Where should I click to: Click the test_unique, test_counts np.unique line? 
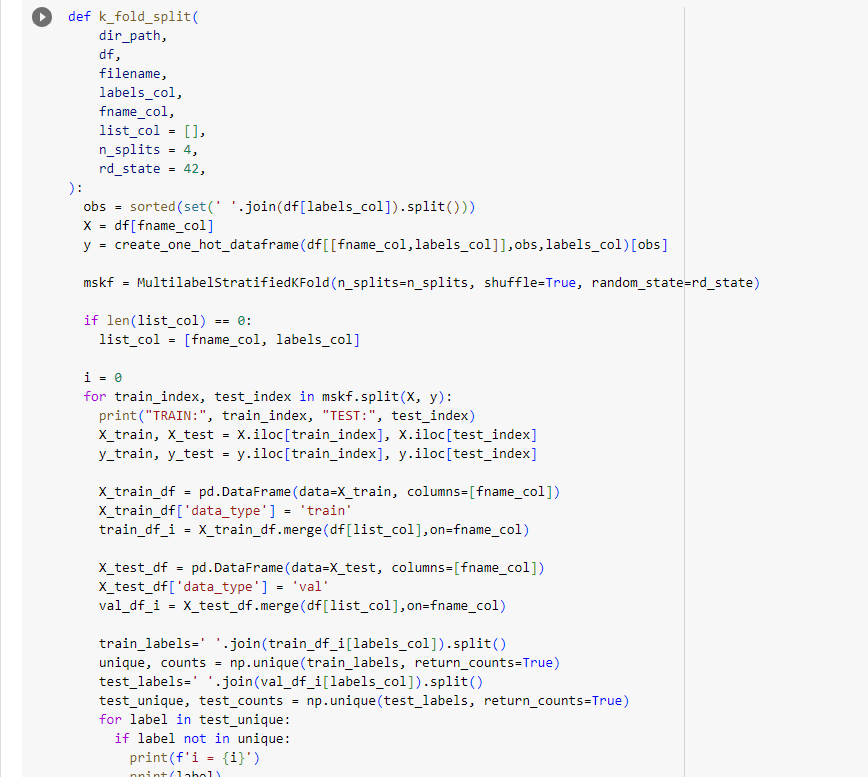pyautogui.click(x=364, y=701)
